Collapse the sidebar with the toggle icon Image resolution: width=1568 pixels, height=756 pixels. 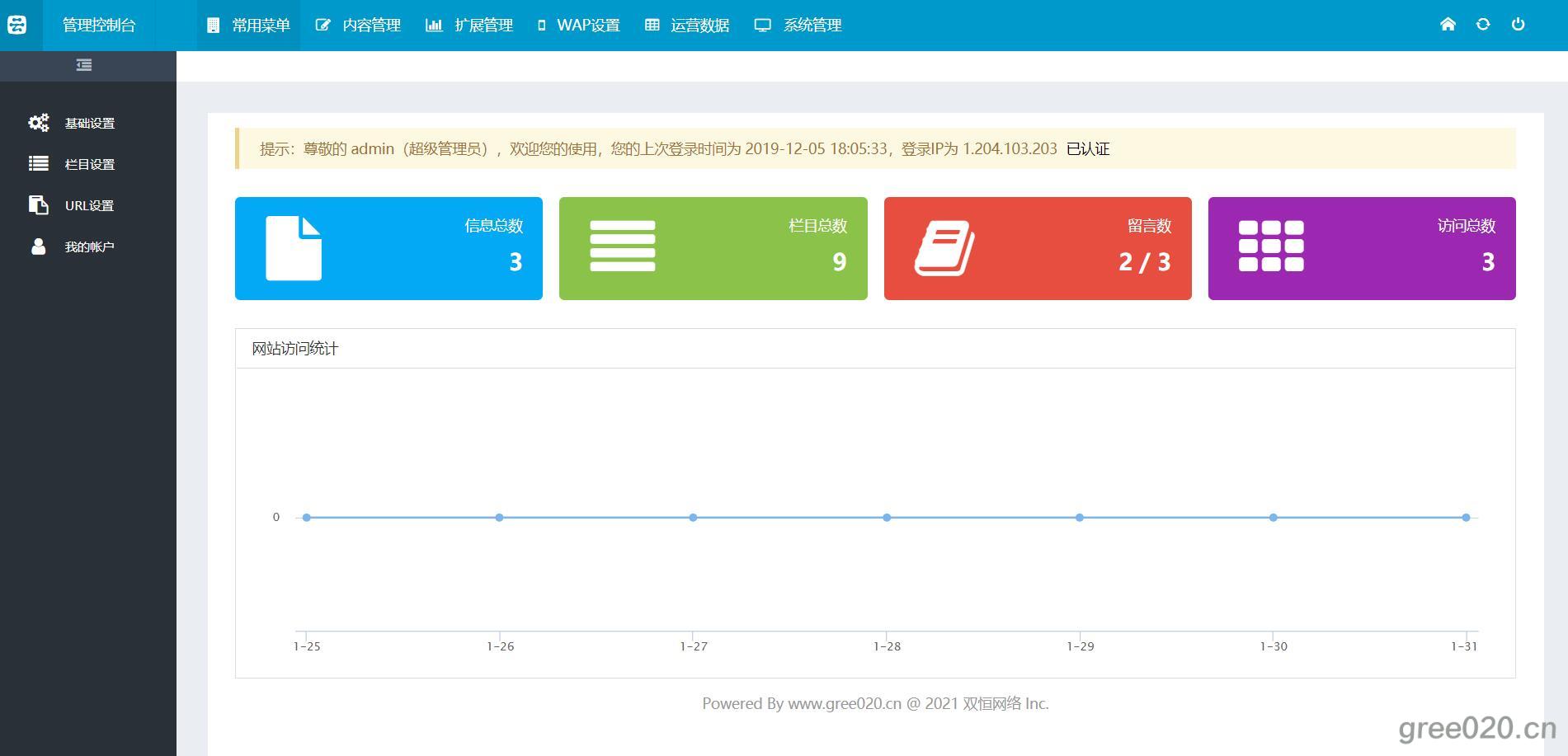point(84,65)
